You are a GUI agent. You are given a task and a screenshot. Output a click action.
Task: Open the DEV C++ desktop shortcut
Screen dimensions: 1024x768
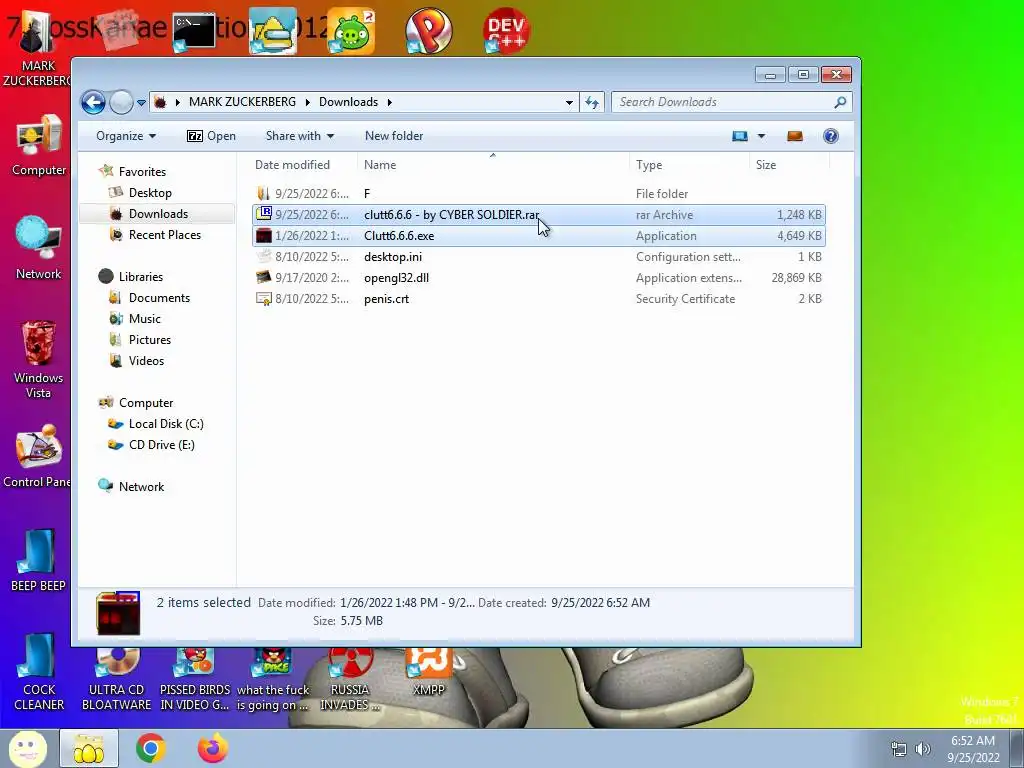click(506, 31)
